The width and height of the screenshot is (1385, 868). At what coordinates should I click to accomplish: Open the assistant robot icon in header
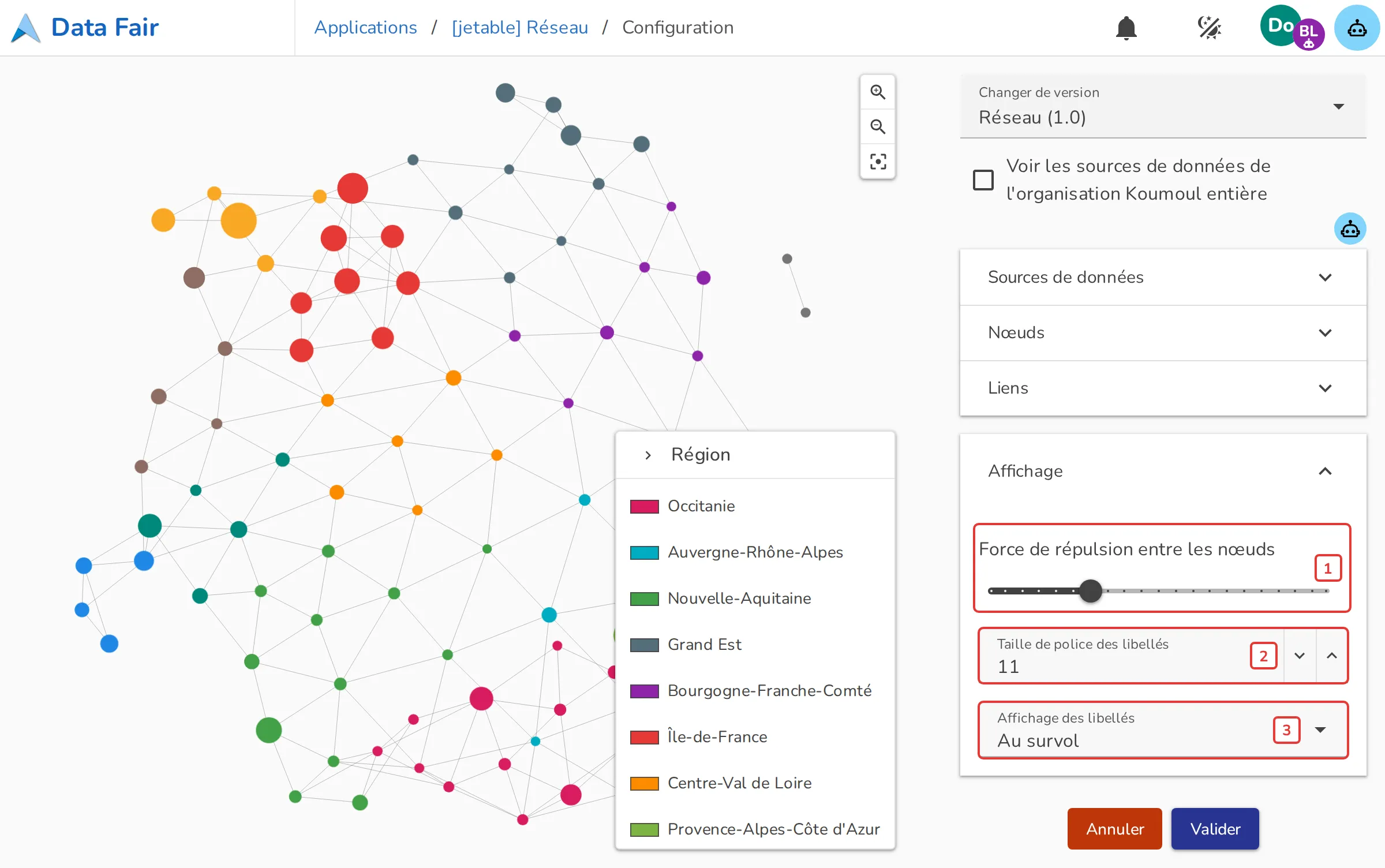(1357, 28)
